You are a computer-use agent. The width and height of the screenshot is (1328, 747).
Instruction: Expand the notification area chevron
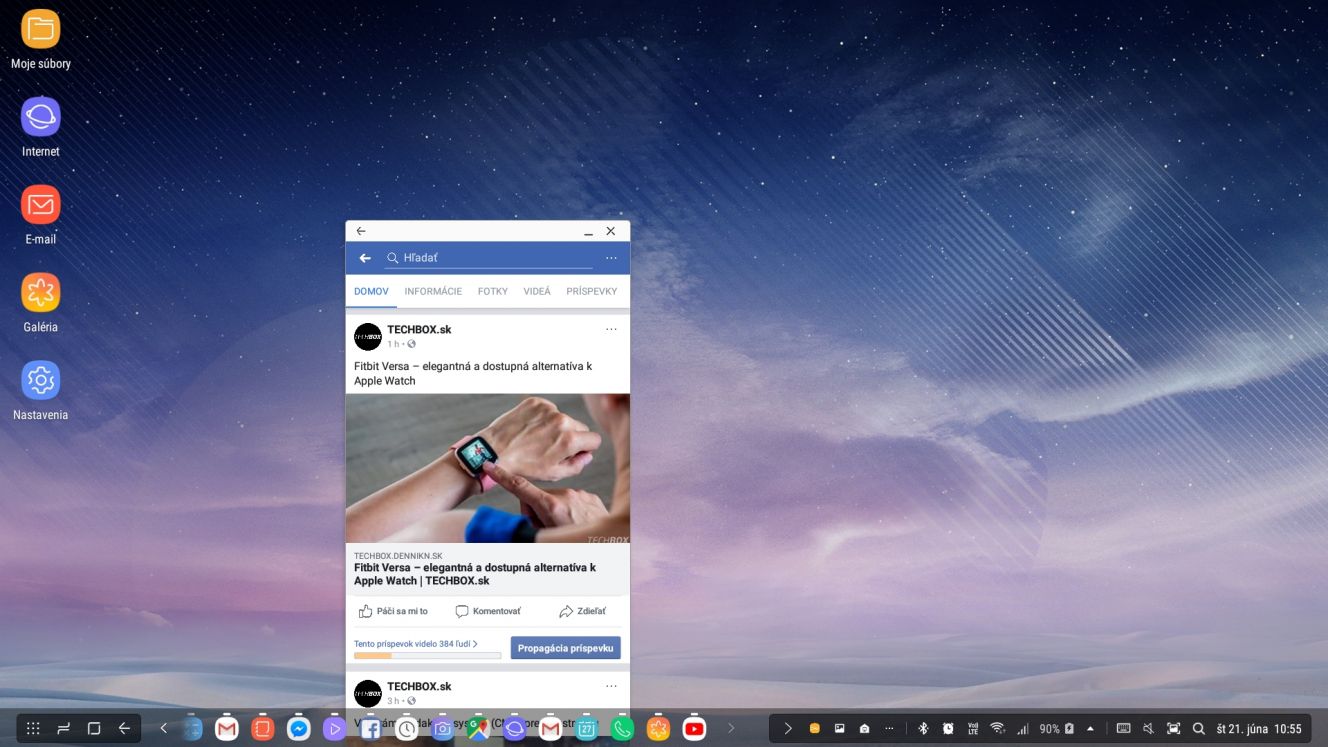788,729
